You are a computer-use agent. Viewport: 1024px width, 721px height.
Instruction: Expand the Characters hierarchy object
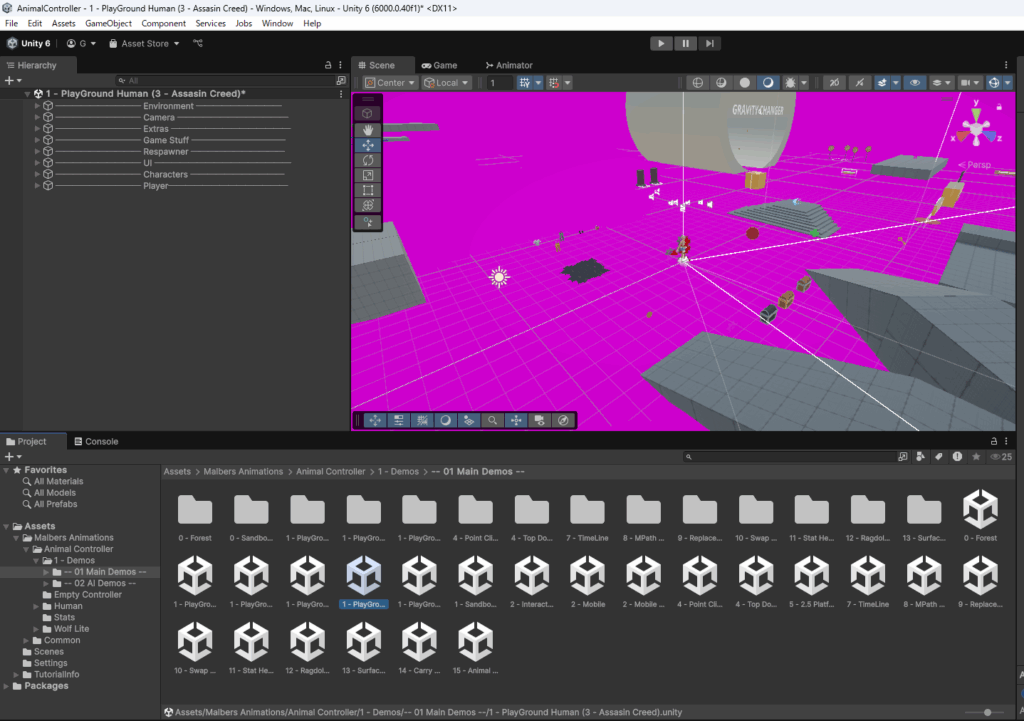pyautogui.click(x=37, y=174)
